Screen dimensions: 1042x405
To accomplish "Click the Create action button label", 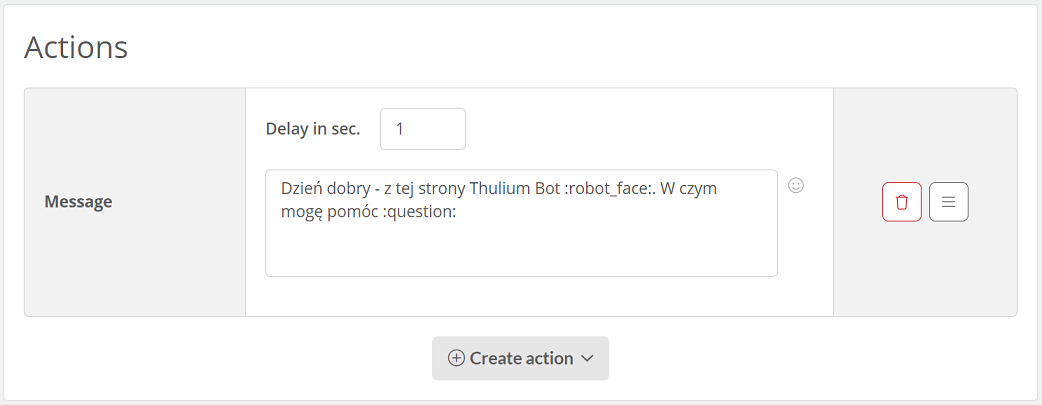I will tap(522, 358).
